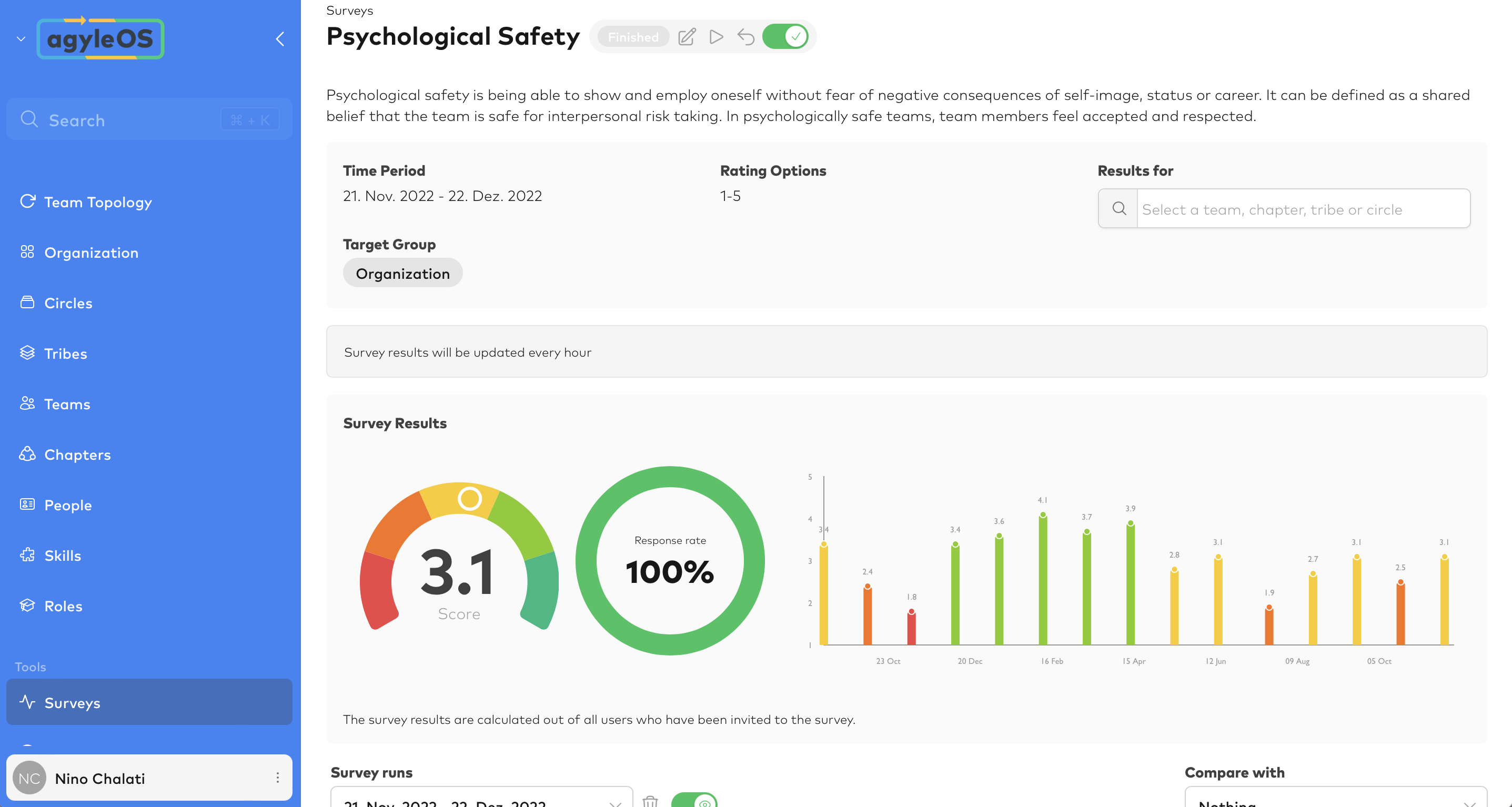Screen dimensions: 1512x807
Task: Click the edit pencil icon beside Finished
Action: point(686,37)
